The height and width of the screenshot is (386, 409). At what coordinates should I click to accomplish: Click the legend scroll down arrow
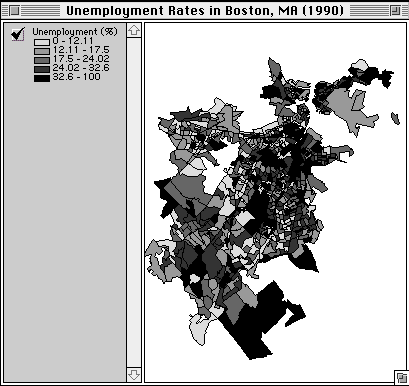click(134, 375)
